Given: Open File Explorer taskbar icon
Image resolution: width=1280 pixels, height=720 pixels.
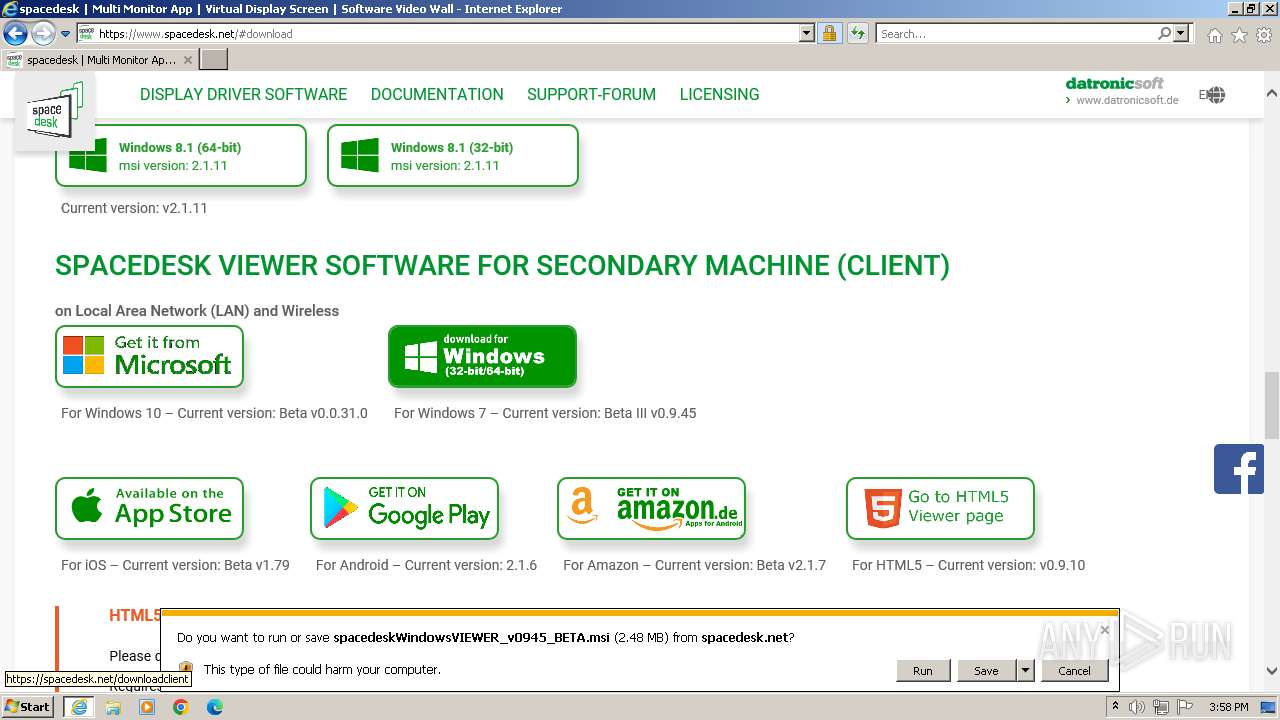Looking at the screenshot, I should [x=113, y=707].
